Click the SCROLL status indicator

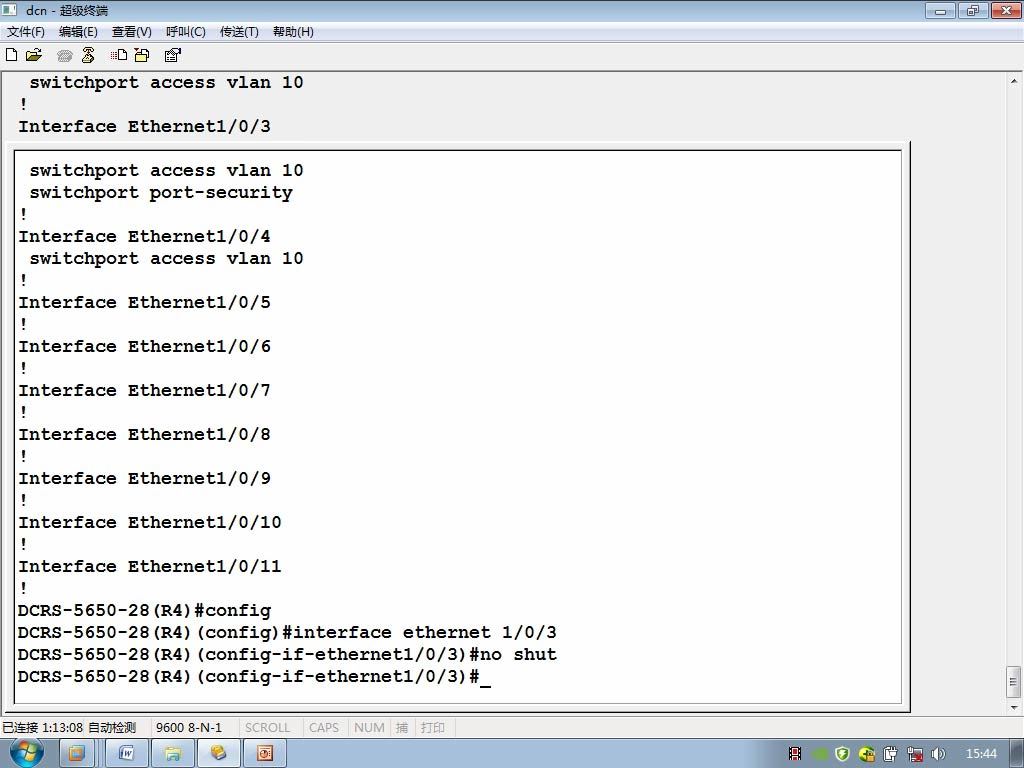click(267, 728)
